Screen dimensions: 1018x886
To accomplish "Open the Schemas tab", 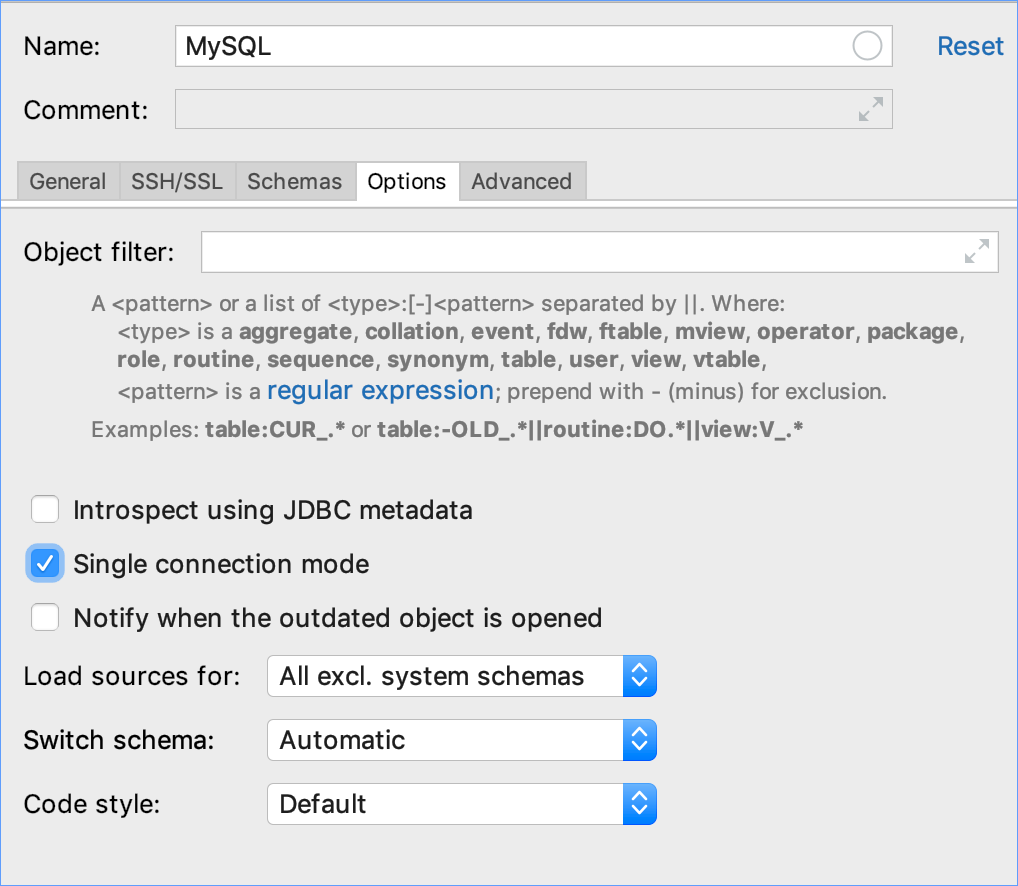I will [x=295, y=181].
